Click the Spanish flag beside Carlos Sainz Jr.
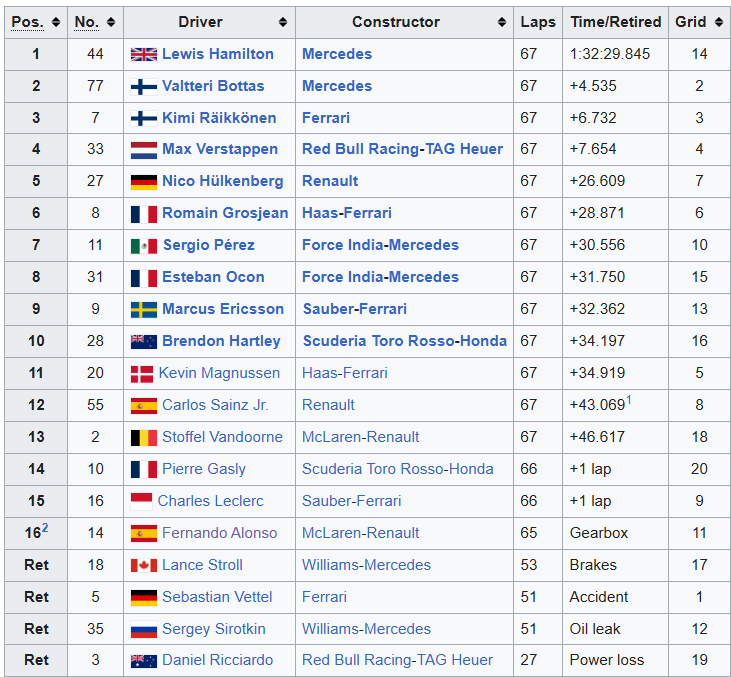 click(144, 406)
